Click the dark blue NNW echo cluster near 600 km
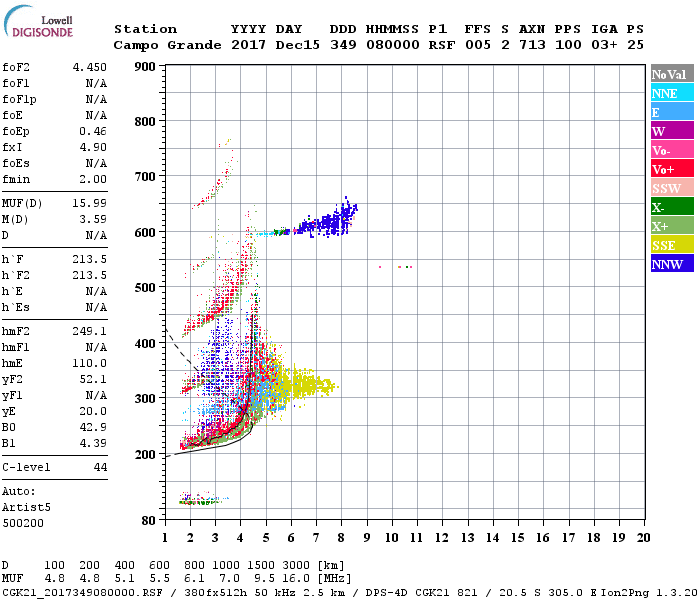 (x=328, y=221)
